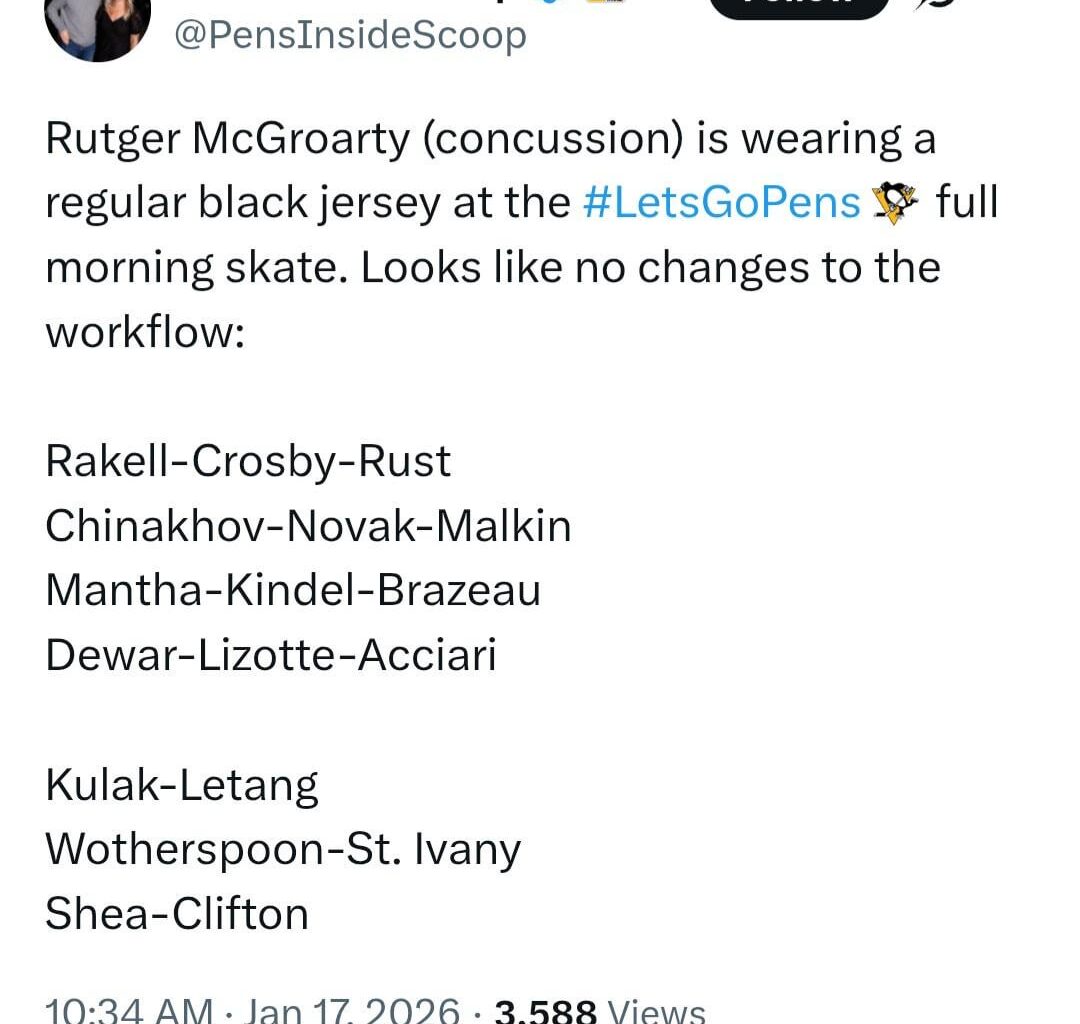Click the Kulak-Letang defensive pairing line
1080x1024 pixels.
point(182,784)
